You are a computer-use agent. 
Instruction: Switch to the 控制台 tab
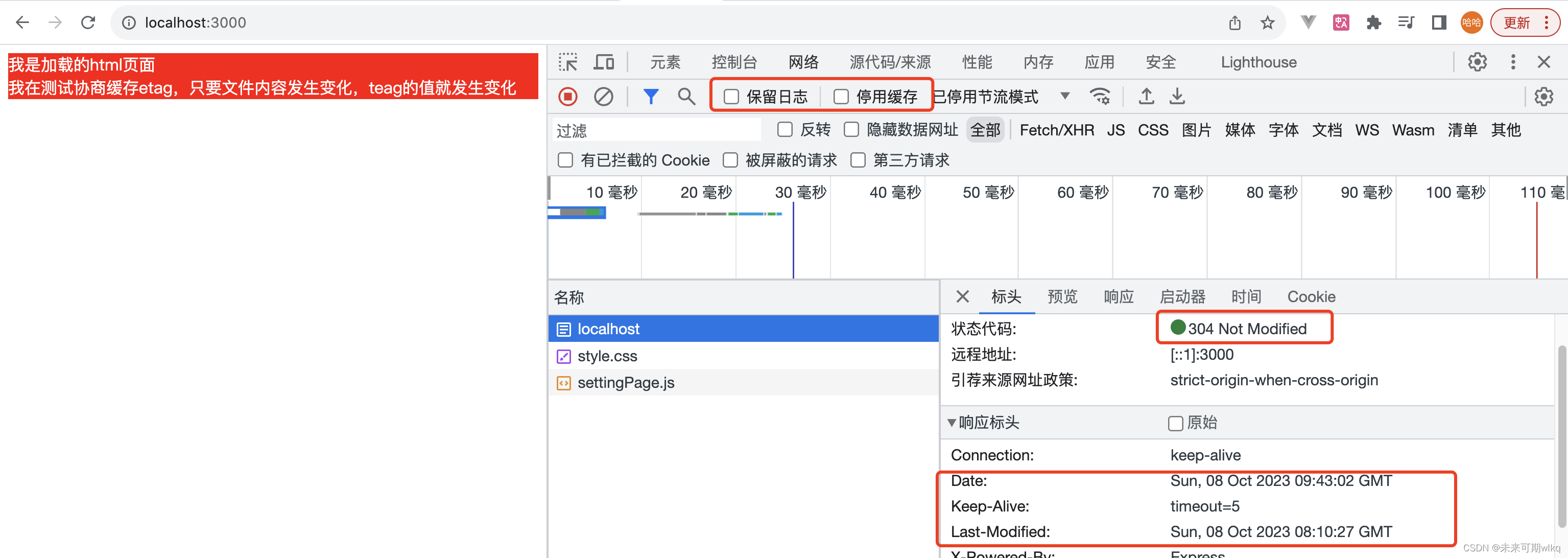pos(734,62)
